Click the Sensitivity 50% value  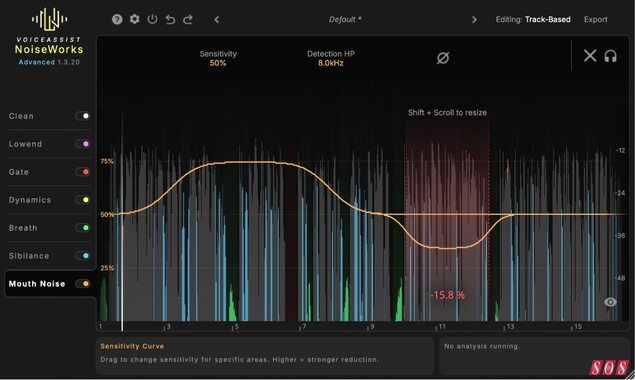(x=218, y=63)
